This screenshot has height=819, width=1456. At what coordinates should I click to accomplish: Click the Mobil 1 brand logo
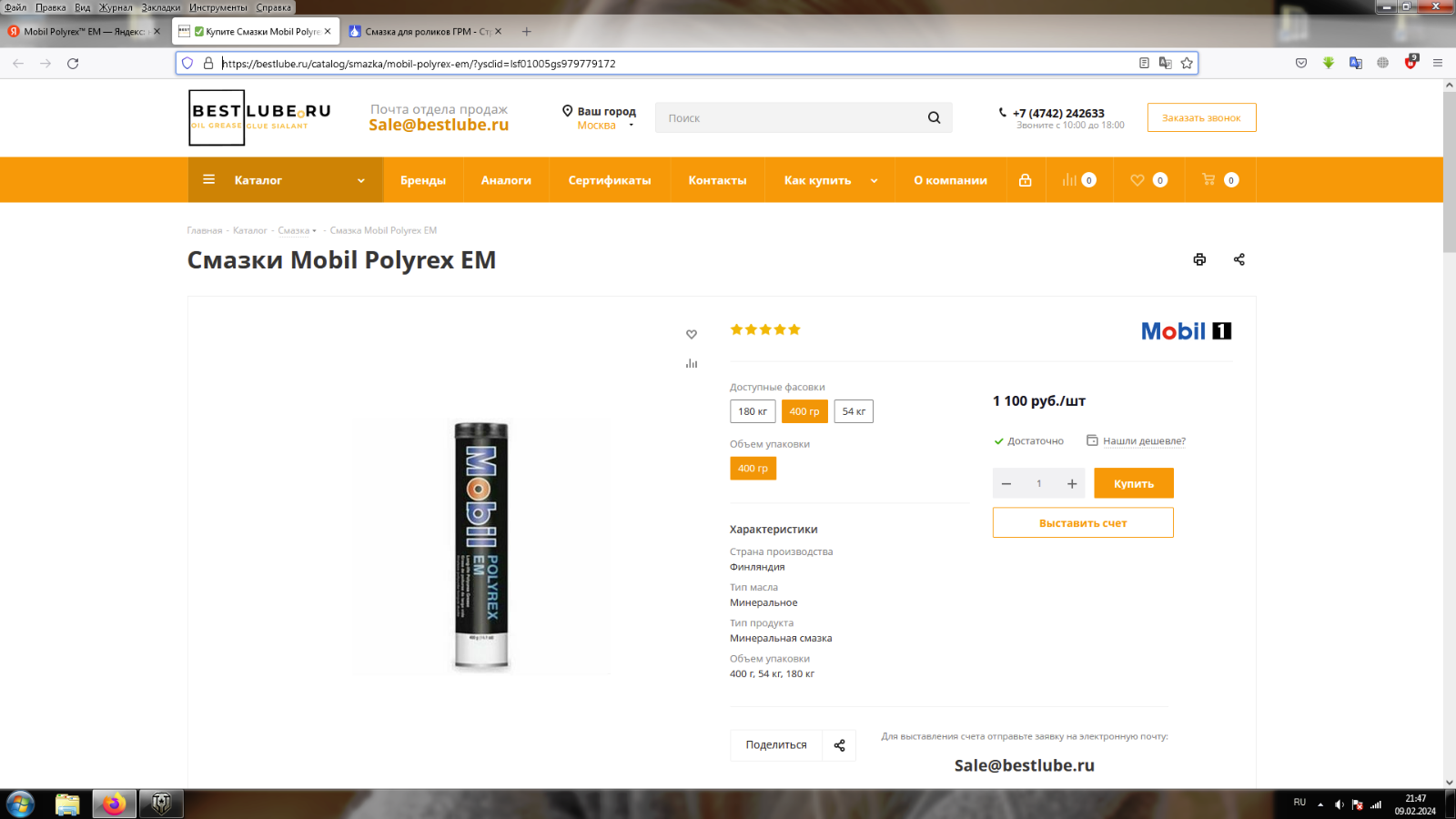pyautogui.click(x=1187, y=331)
